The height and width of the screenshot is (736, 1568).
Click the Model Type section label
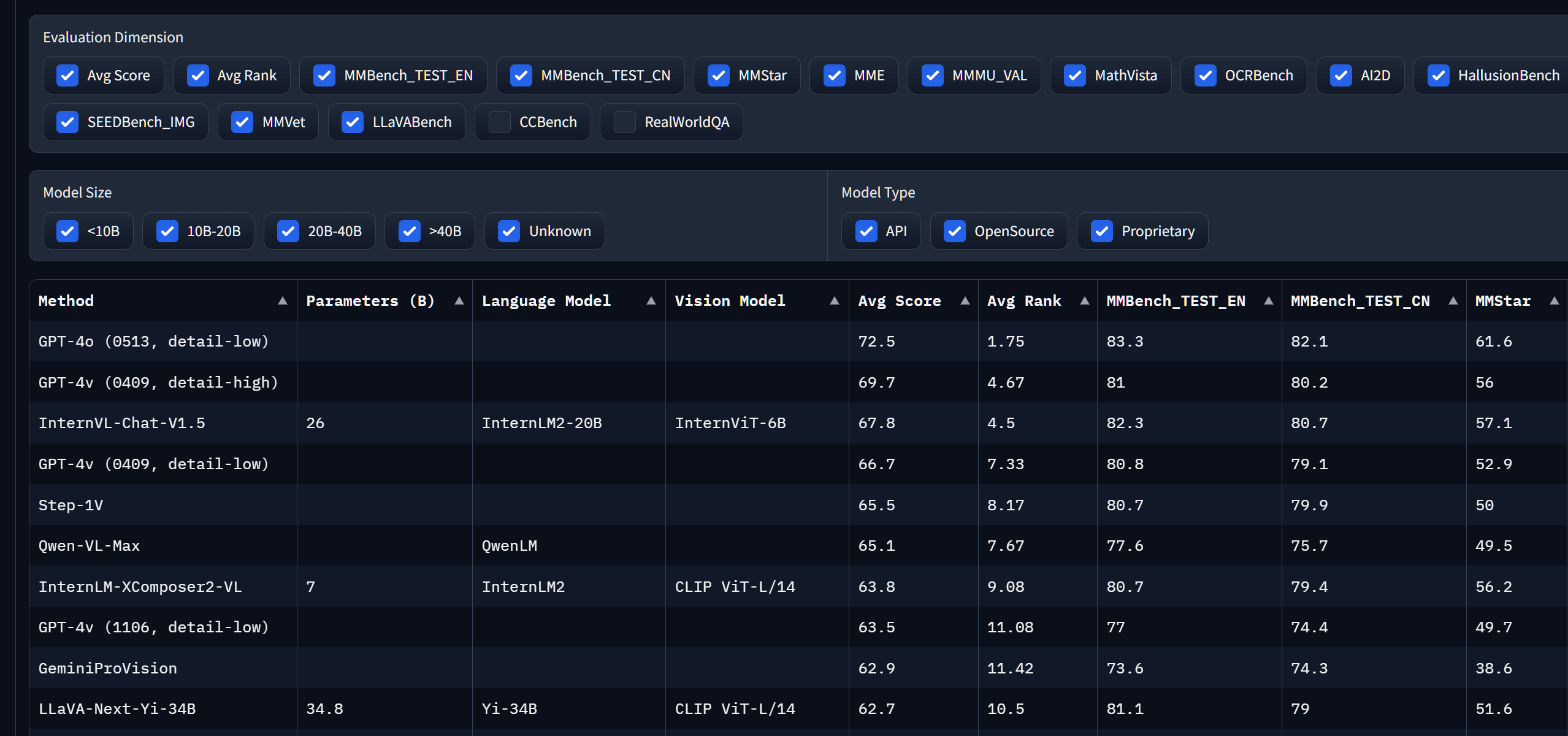[878, 193]
